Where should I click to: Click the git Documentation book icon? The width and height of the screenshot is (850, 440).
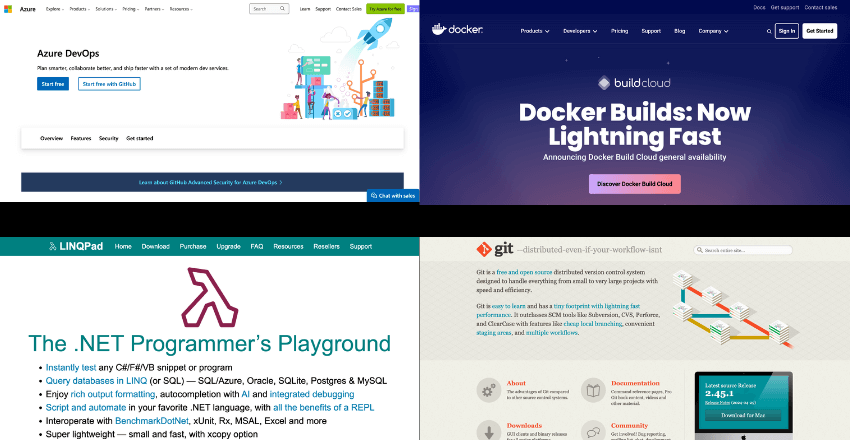(x=593, y=390)
